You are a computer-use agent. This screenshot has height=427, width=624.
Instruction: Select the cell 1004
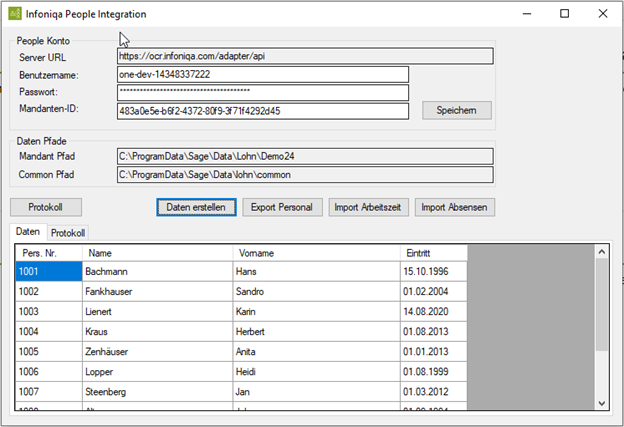[x=49, y=331]
